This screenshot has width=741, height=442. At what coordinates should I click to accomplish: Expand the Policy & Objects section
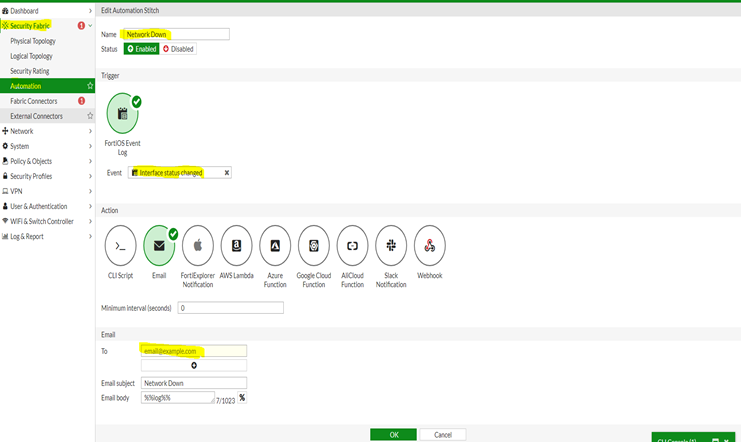pos(30,161)
